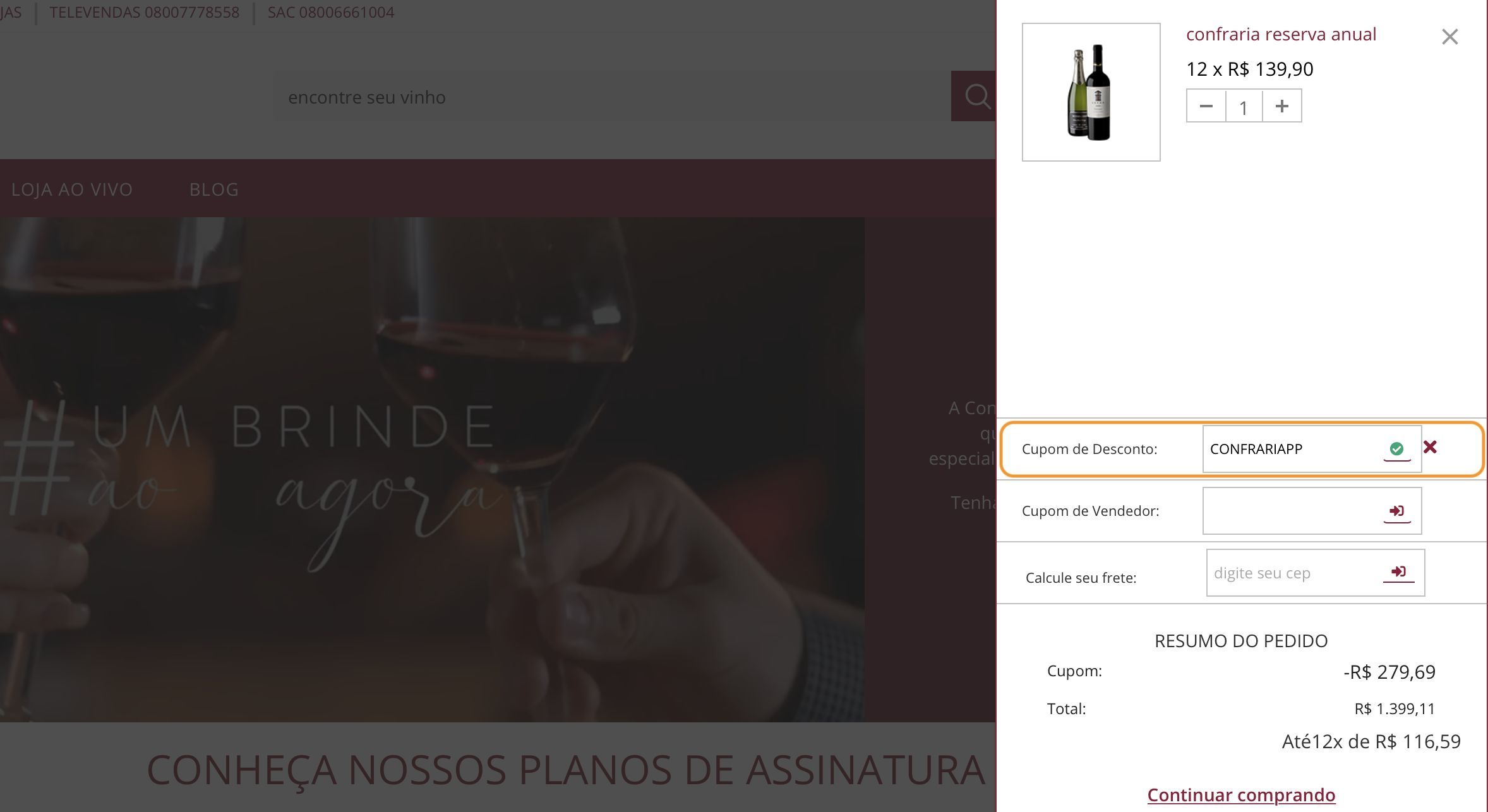Click the quantity value field

1244,107
